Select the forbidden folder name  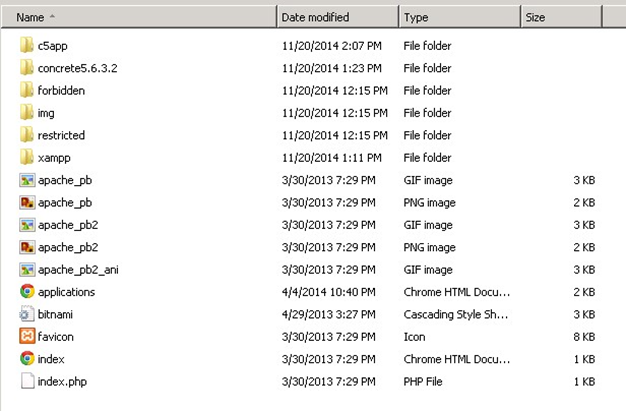click(61, 91)
